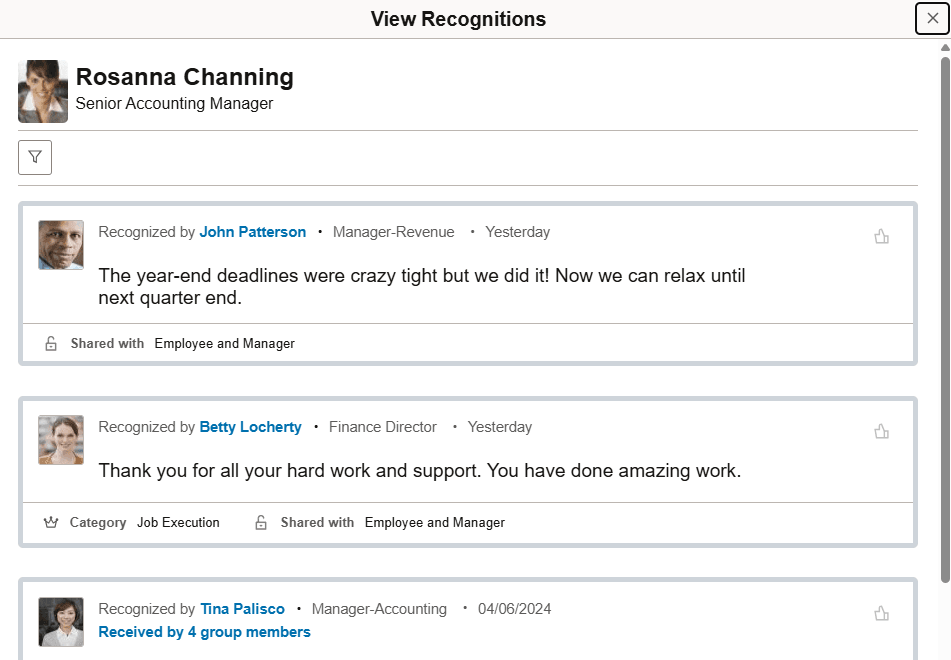Click the lock icon on John Patterson's recognition card
The height and width of the screenshot is (660, 951).
point(50,343)
